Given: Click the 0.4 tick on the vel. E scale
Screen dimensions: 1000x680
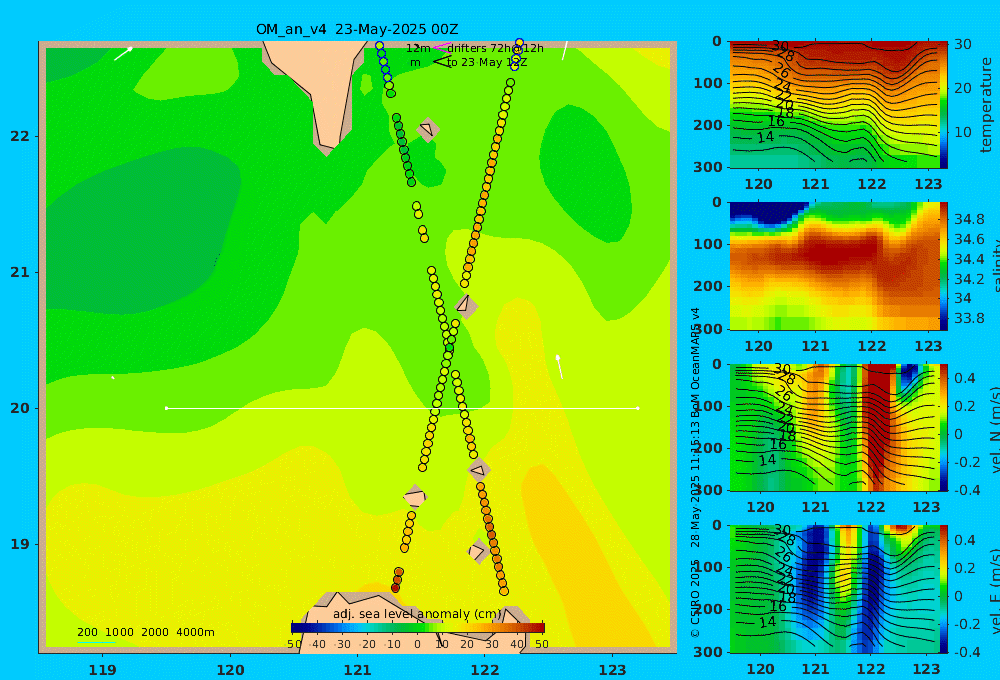Looking at the screenshot, I should pyautogui.click(x=965, y=540).
